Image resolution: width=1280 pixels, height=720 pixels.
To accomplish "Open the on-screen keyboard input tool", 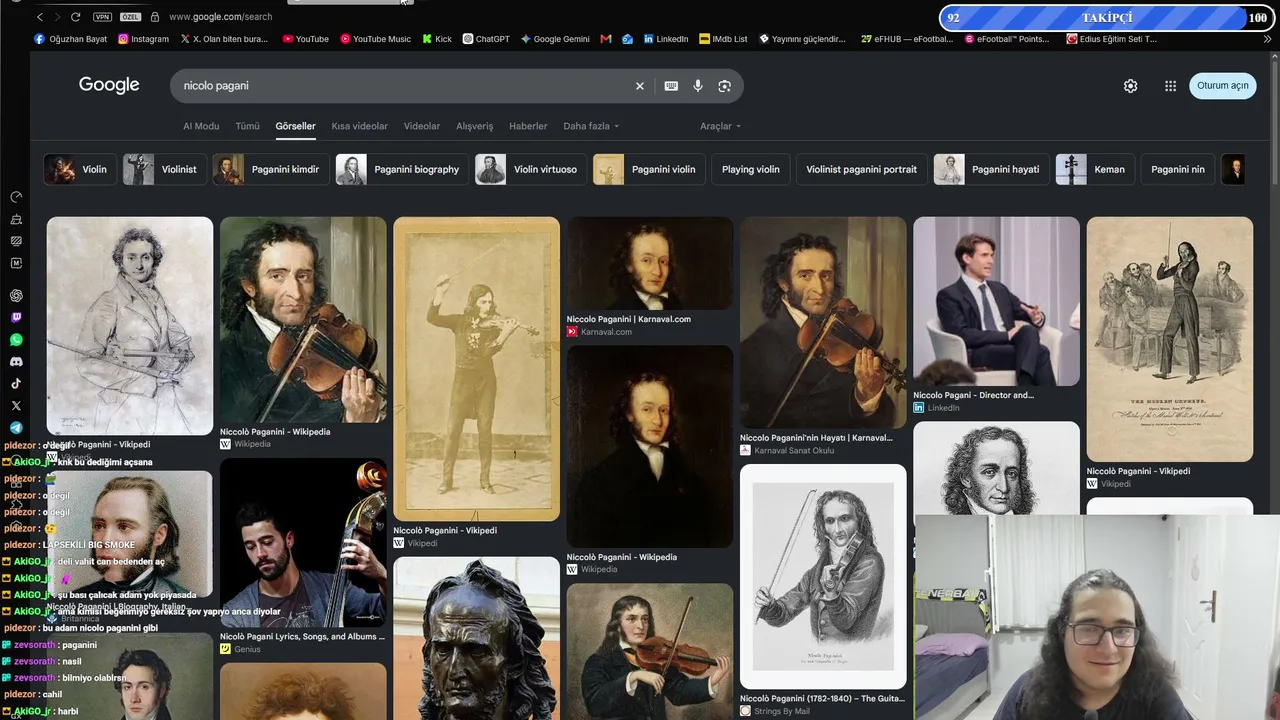I will tap(671, 86).
